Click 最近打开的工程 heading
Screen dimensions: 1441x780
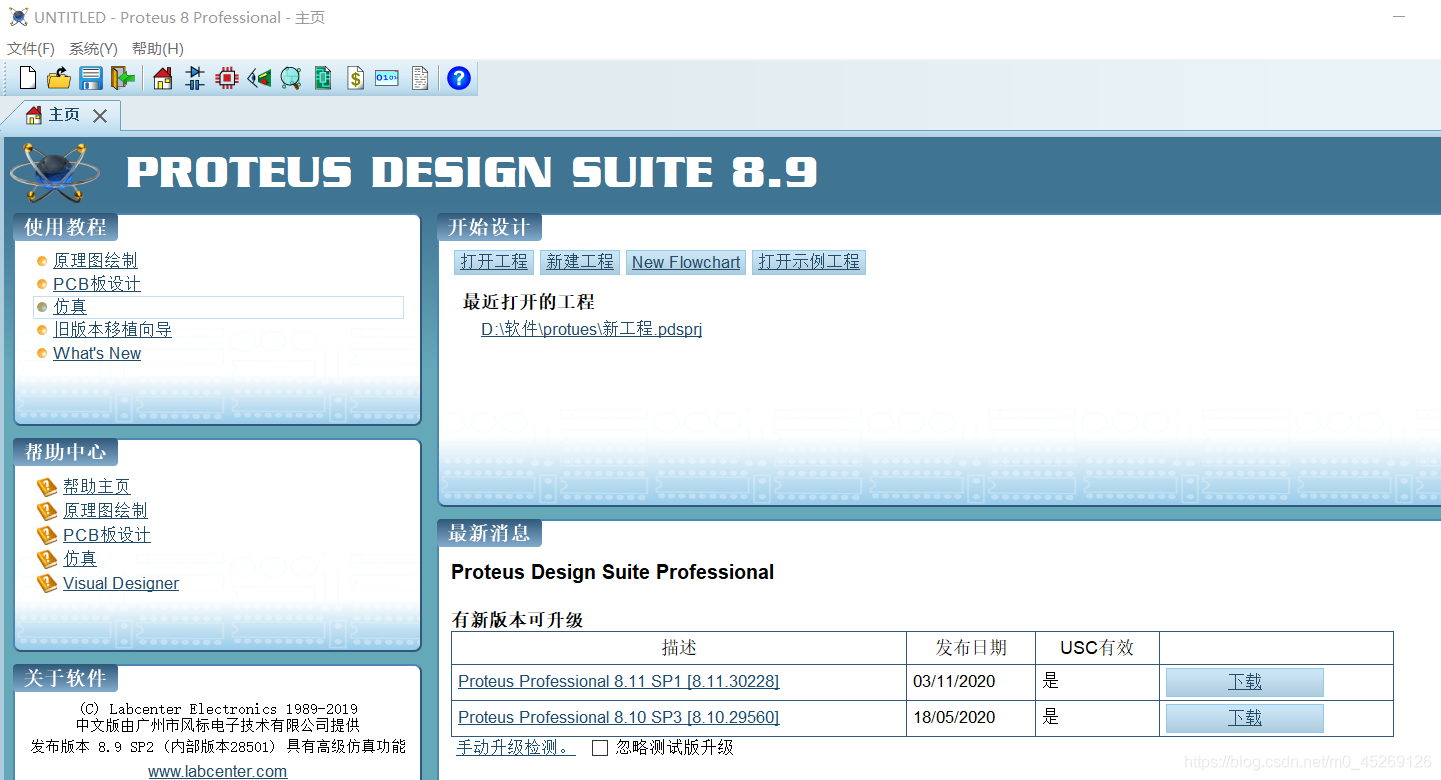[528, 301]
